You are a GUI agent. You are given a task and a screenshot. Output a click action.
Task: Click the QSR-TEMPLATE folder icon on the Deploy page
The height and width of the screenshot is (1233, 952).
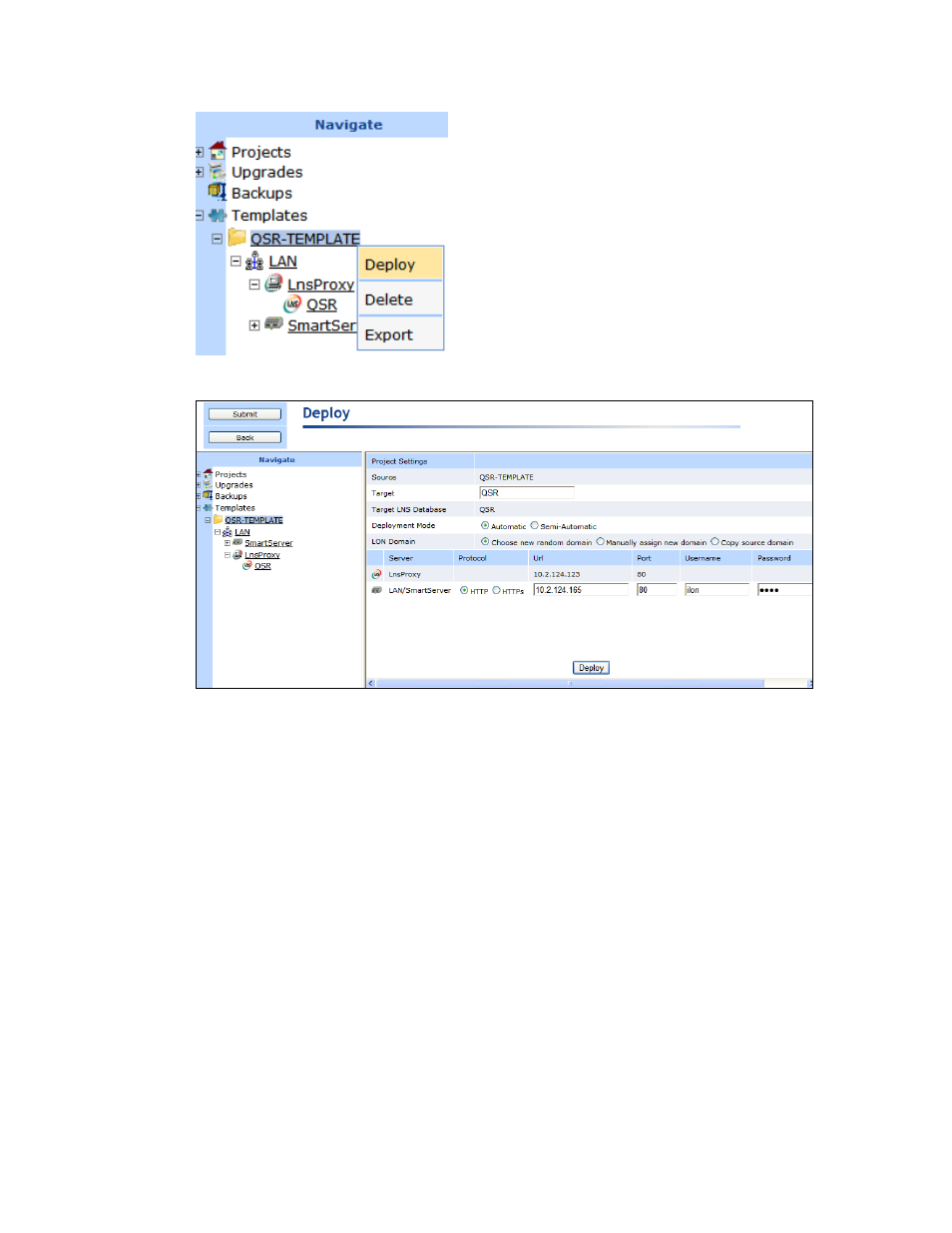pyautogui.click(x=218, y=519)
